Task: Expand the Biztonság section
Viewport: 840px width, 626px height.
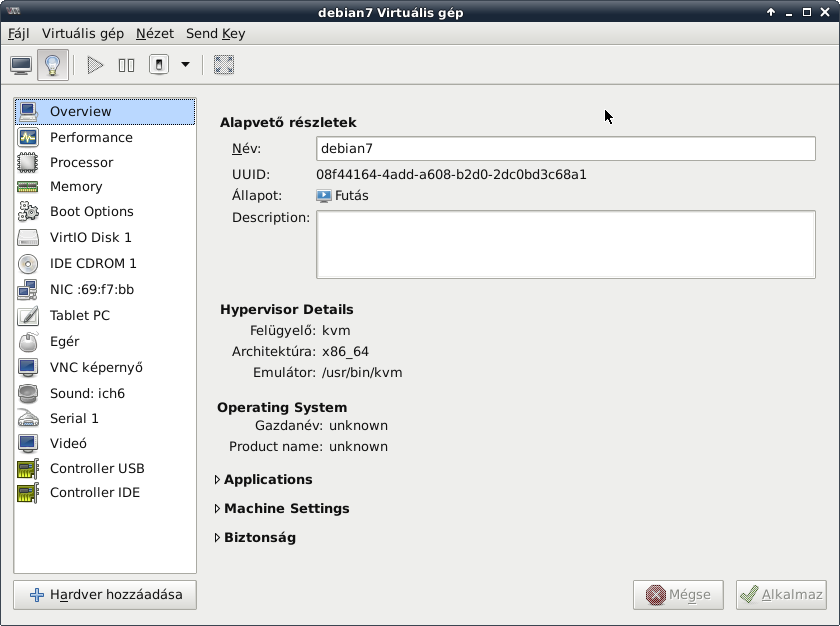Action: click(x=259, y=537)
